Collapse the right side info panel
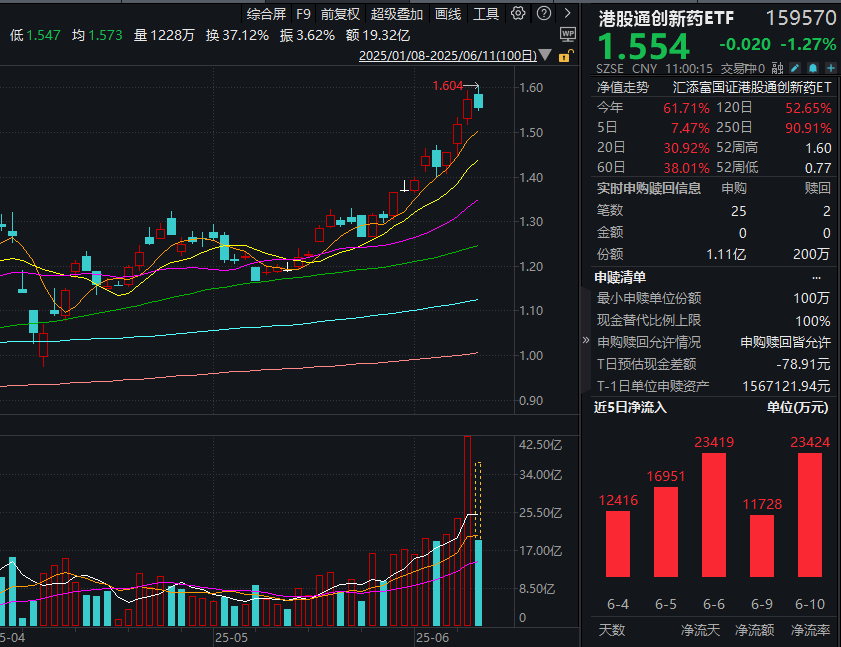The height and width of the screenshot is (647, 841). click(x=586, y=340)
